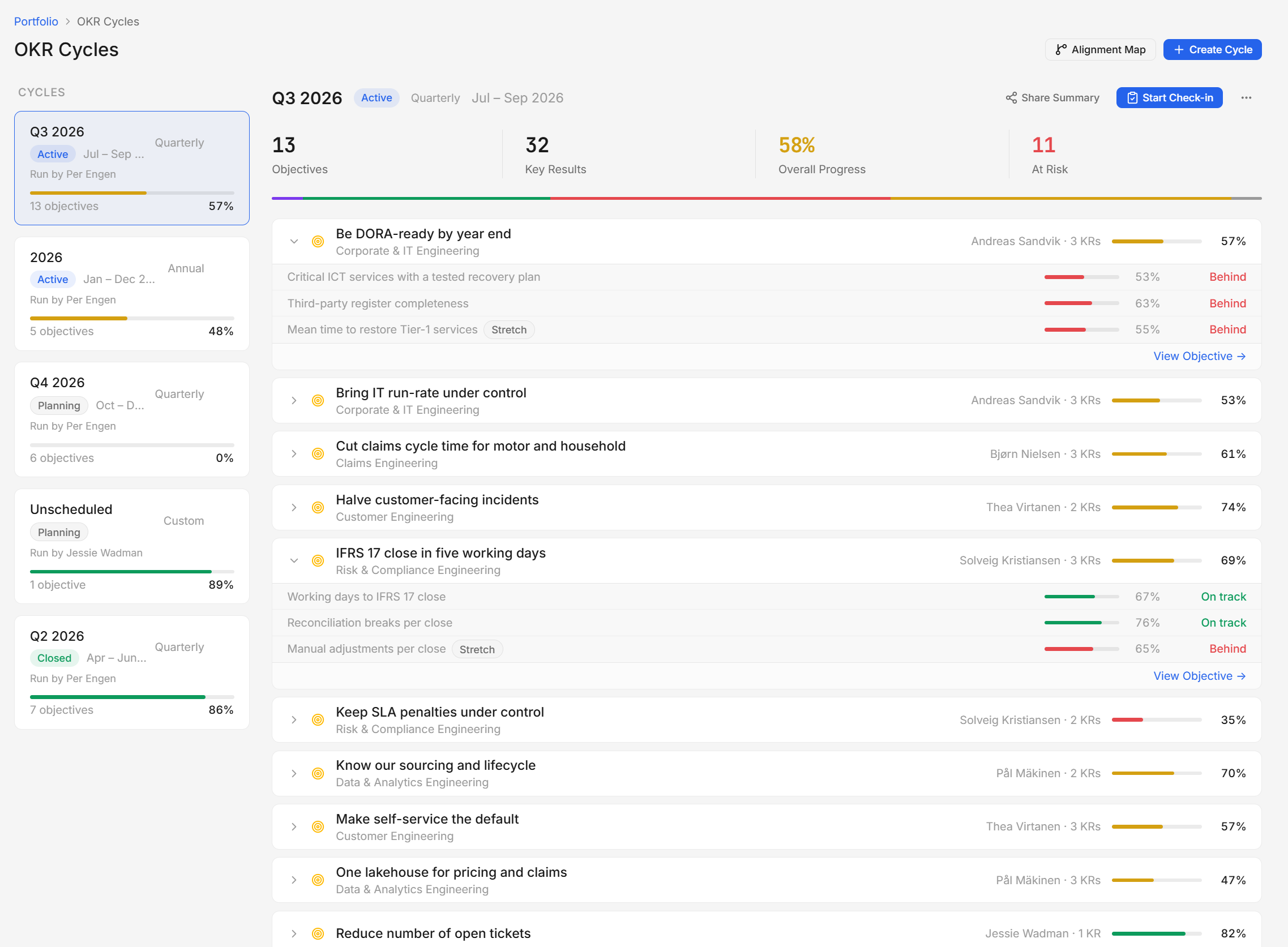Collapse IFRS 17 close in five working days
This screenshot has width=1288, height=947.
point(294,560)
